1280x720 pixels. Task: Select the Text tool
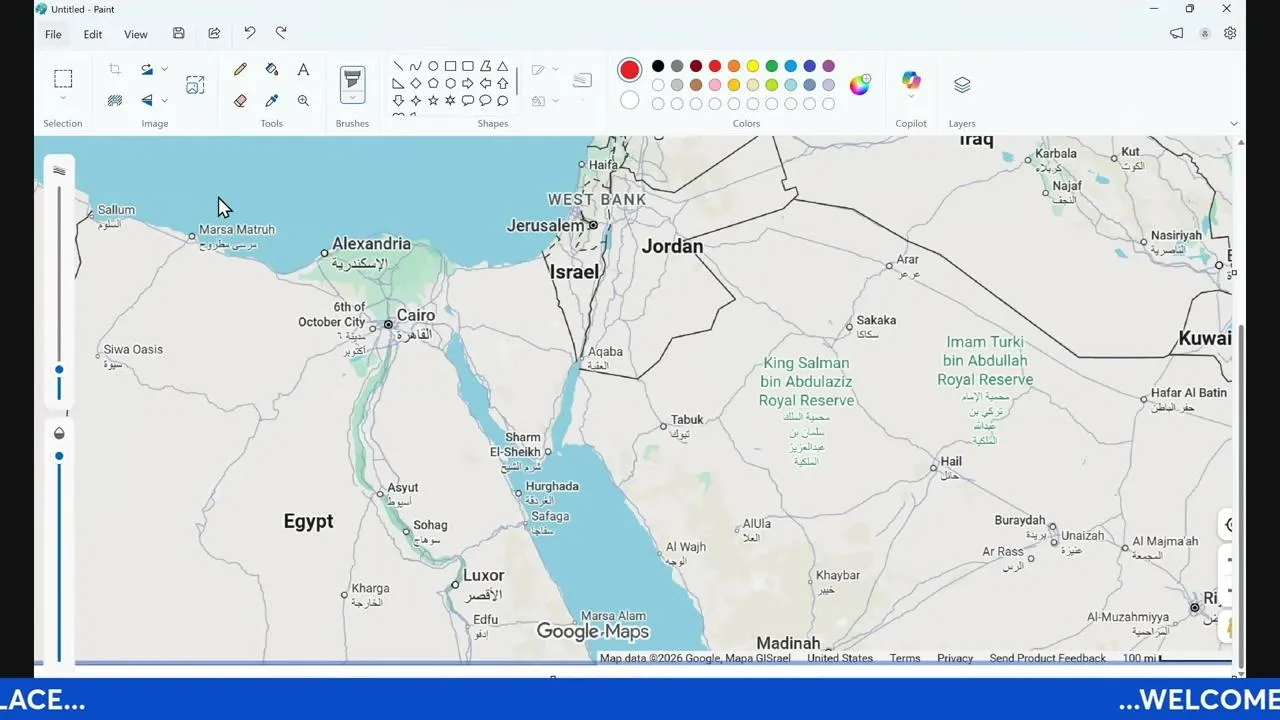303,70
